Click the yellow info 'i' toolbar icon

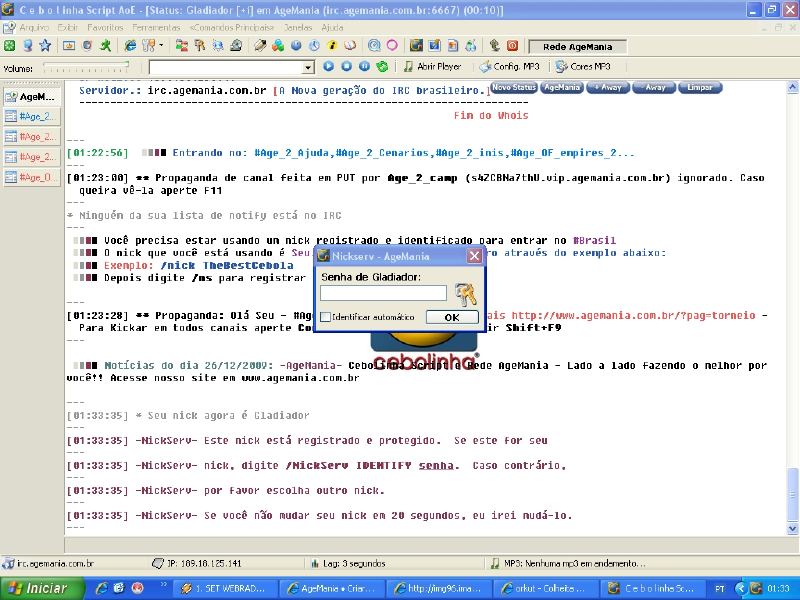[332, 46]
